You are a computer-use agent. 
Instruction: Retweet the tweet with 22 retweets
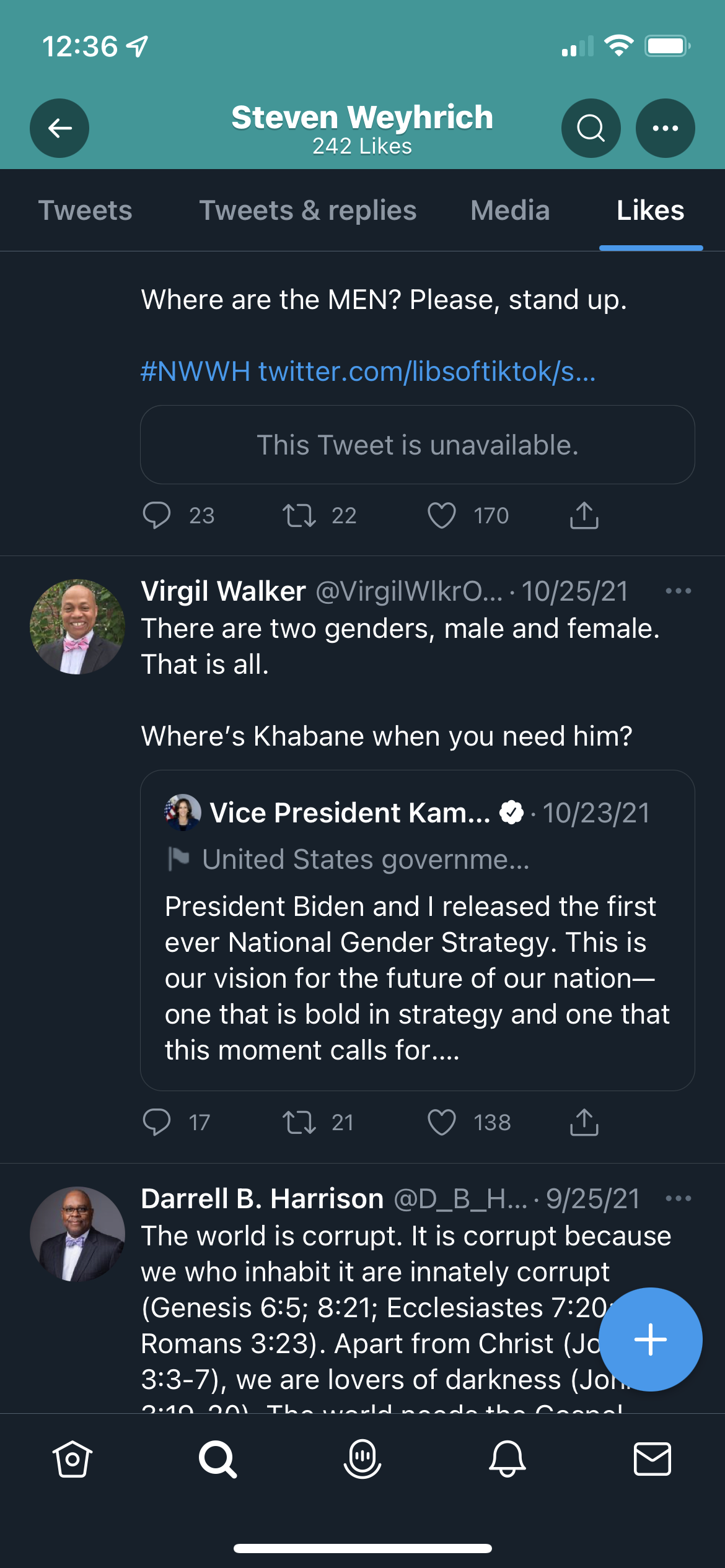point(299,515)
